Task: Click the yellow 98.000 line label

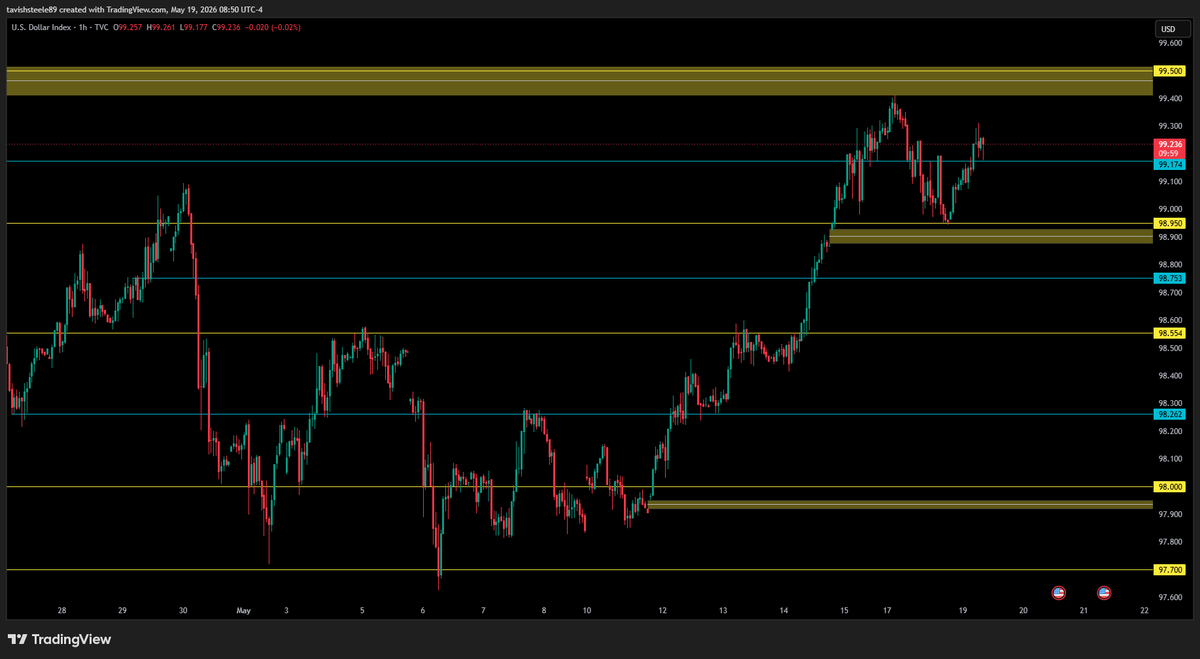Action: click(x=1169, y=487)
